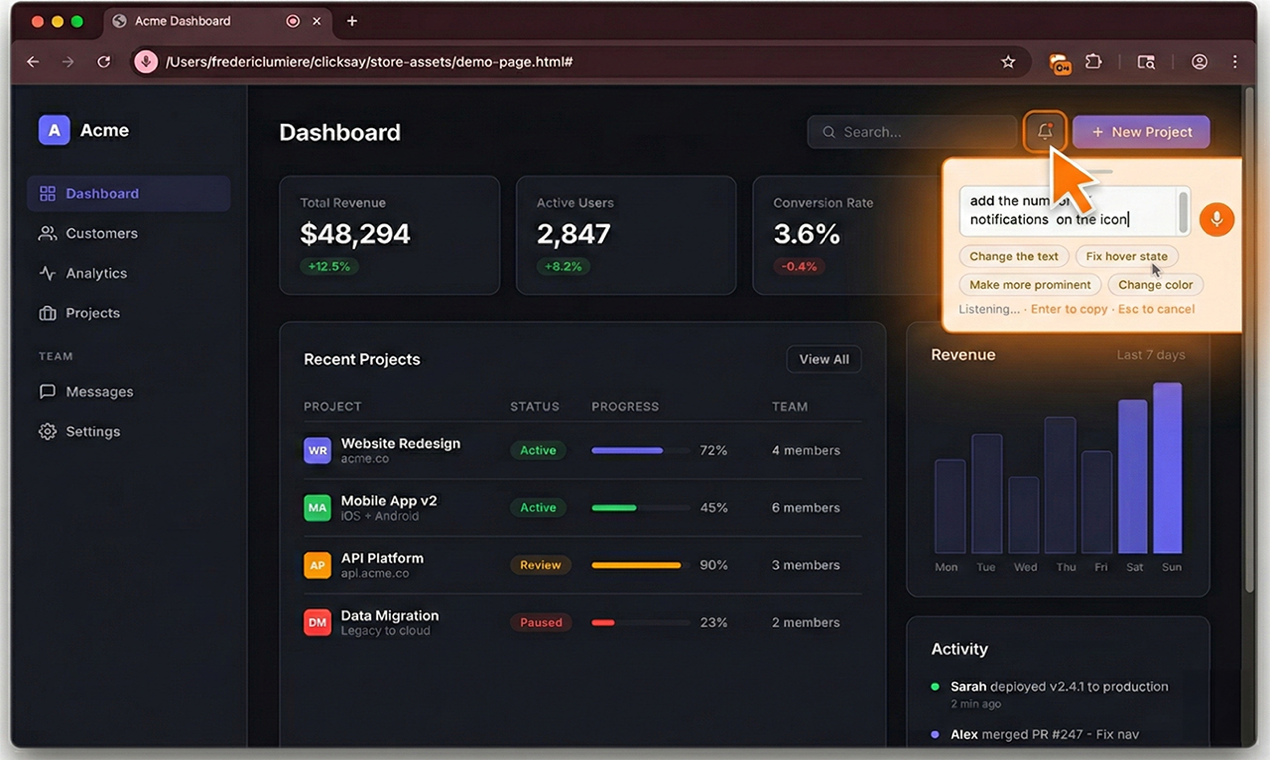The image size is (1270, 760).
Task: Open Customers via the people icon
Action: tap(47, 233)
